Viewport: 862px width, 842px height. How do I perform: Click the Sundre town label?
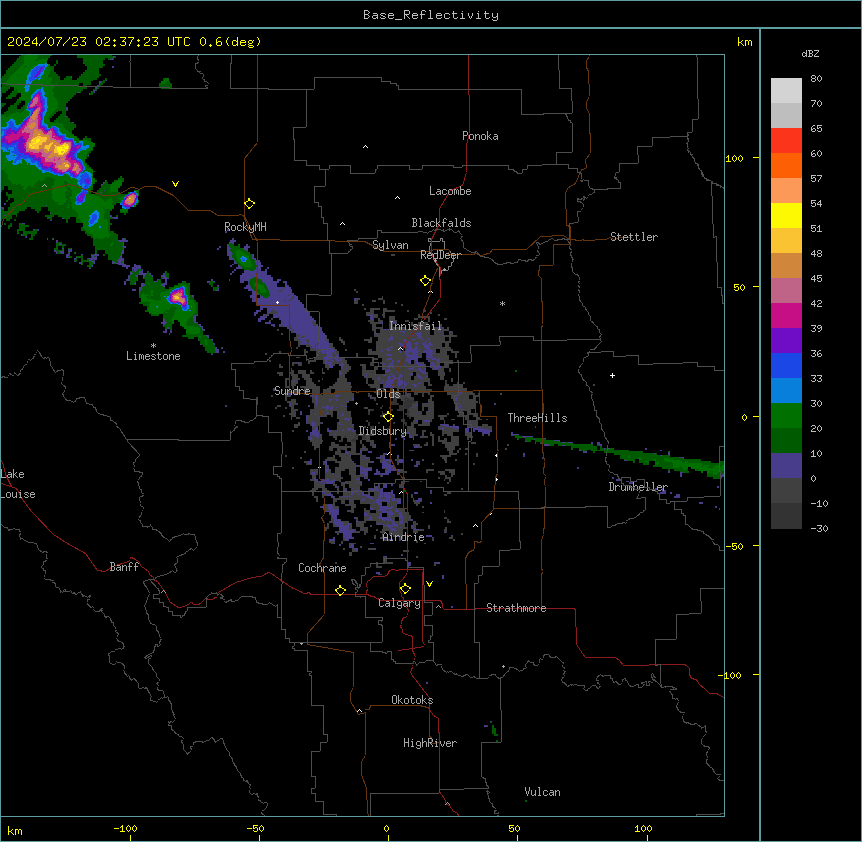click(292, 391)
